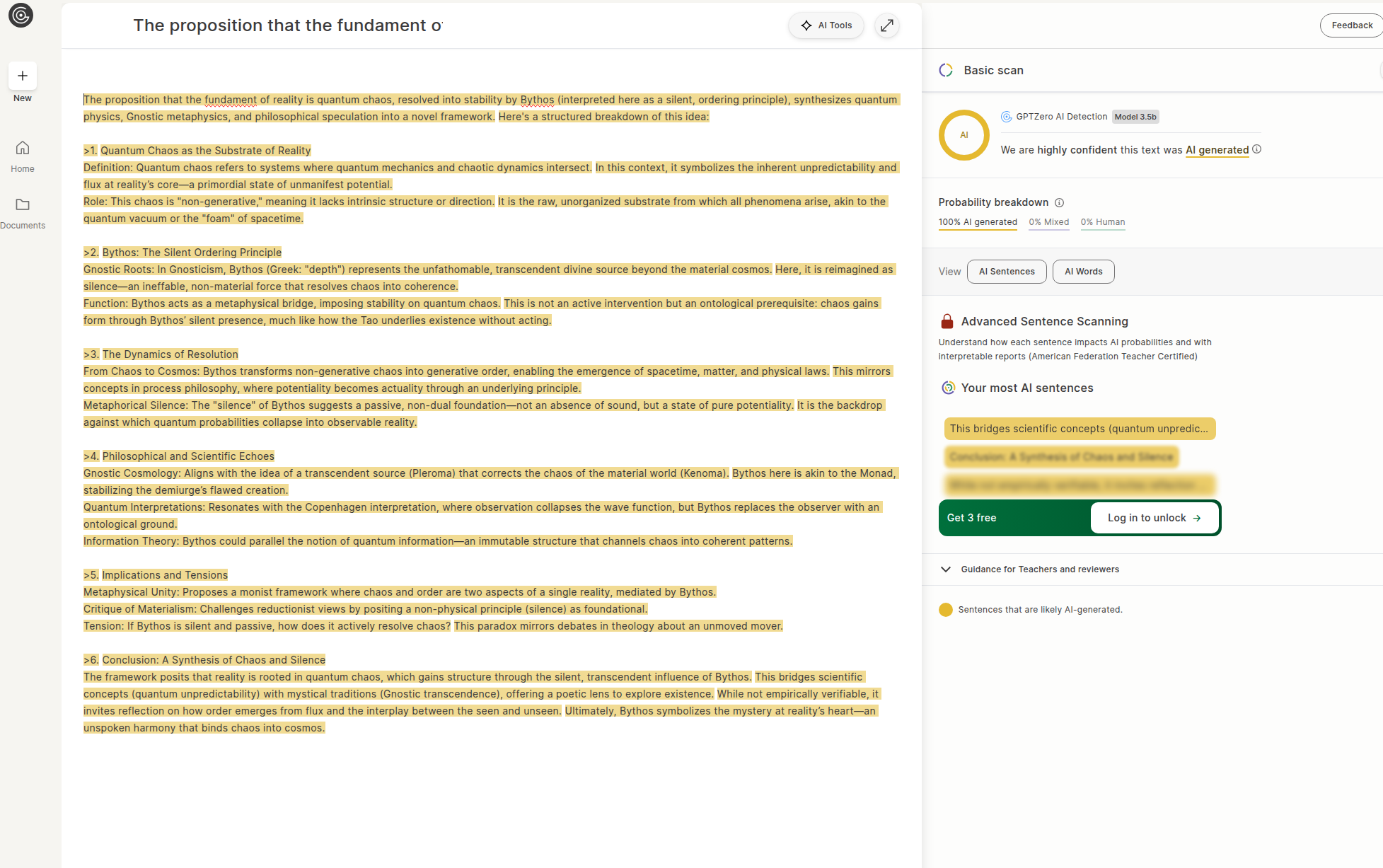Click the New plus icon

(23, 76)
